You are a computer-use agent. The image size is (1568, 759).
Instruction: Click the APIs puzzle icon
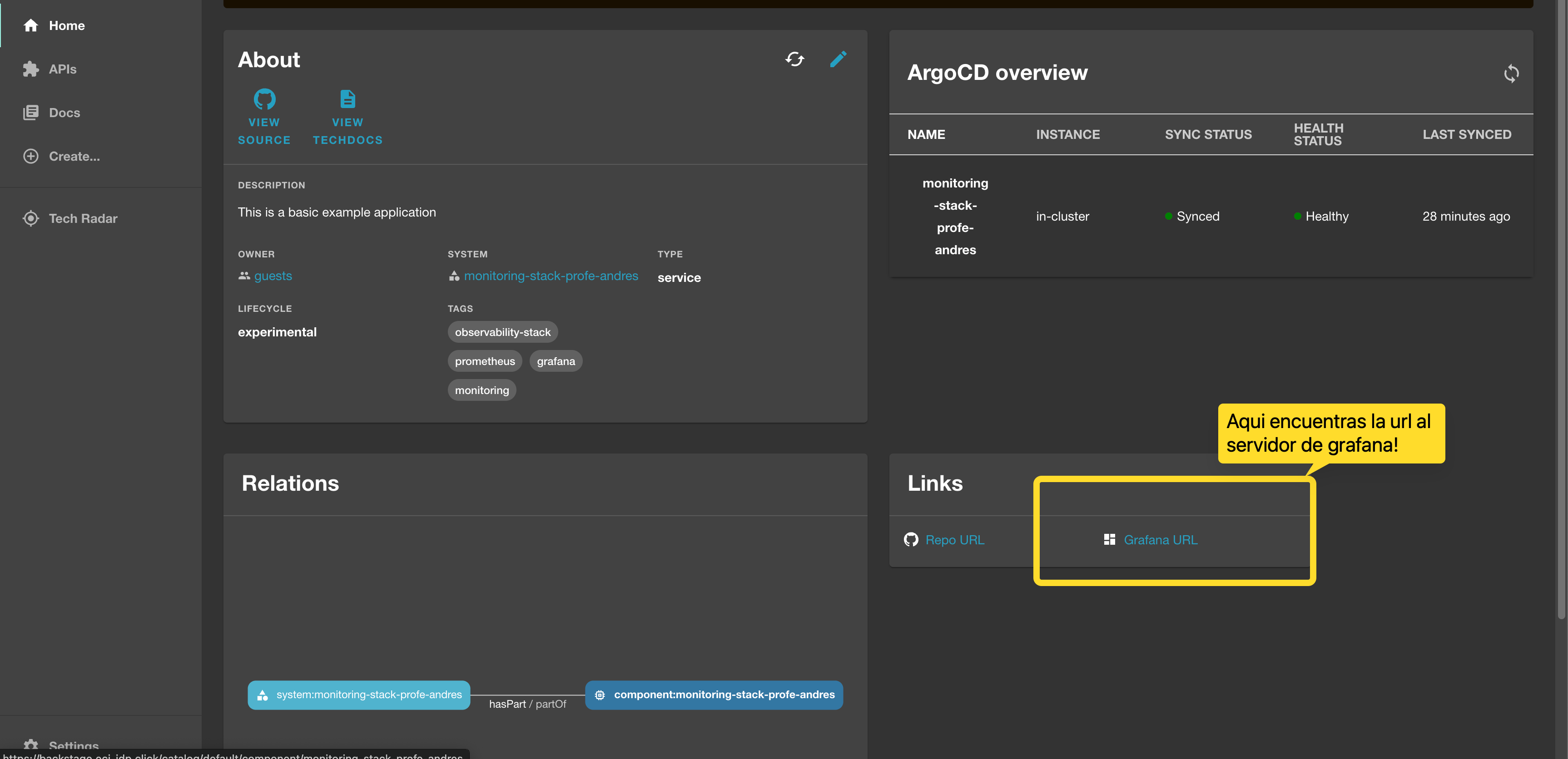pos(30,69)
